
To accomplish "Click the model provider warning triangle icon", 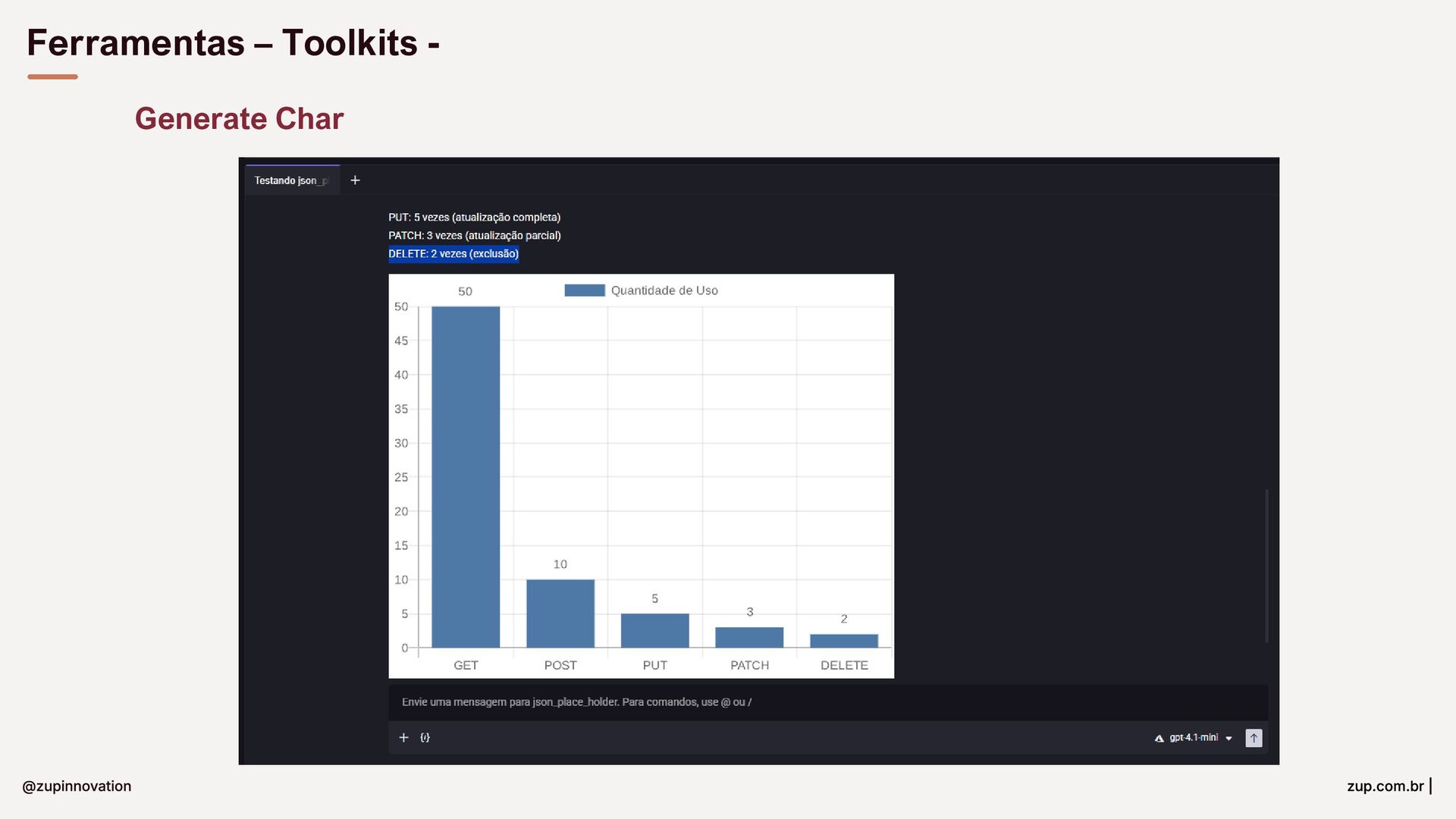I will (x=1159, y=739).
